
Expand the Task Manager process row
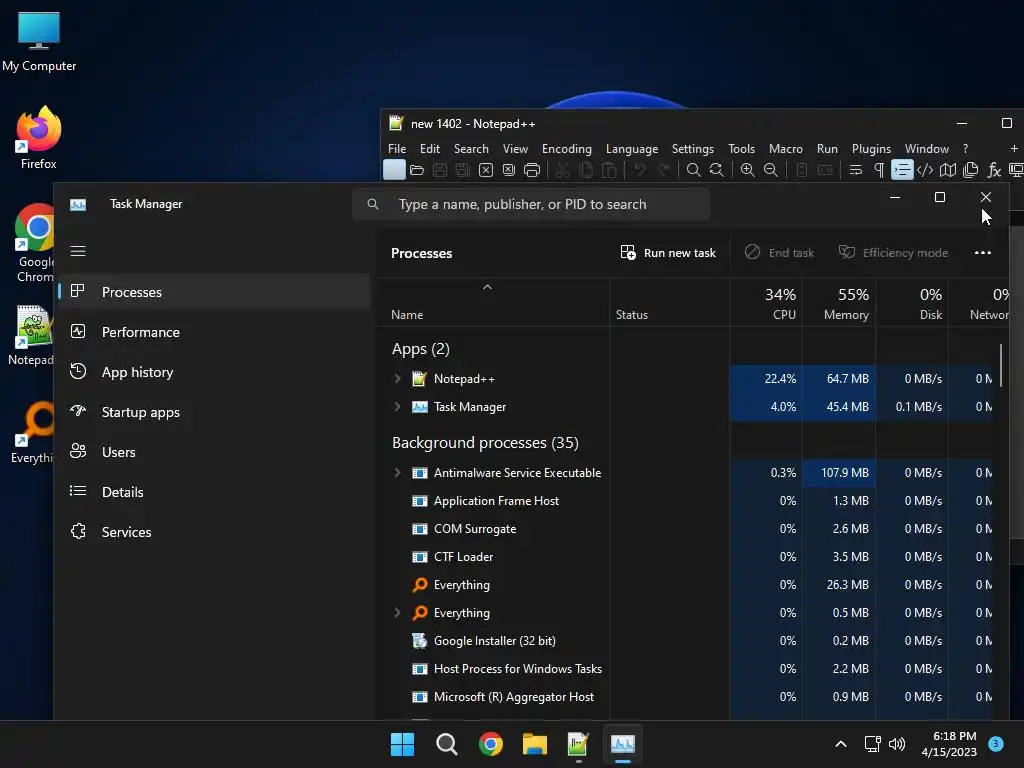(x=397, y=406)
